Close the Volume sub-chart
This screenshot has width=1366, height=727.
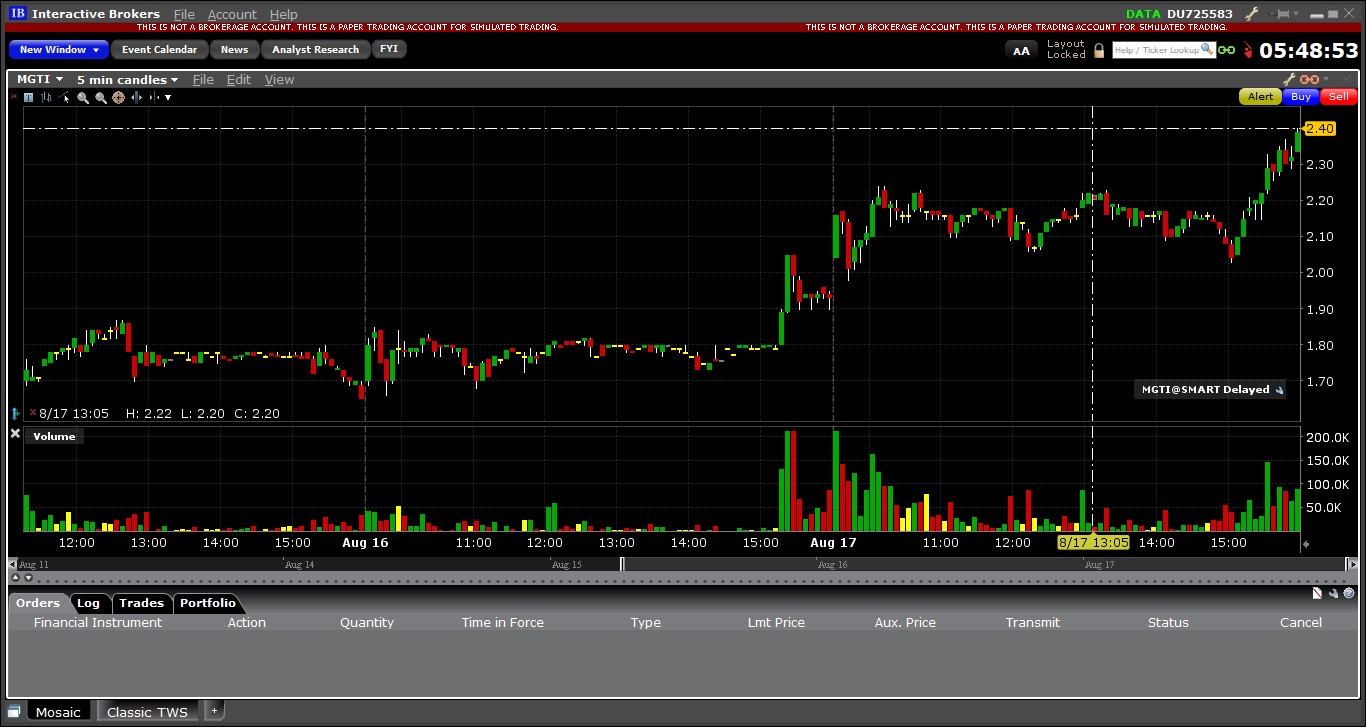click(15, 433)
